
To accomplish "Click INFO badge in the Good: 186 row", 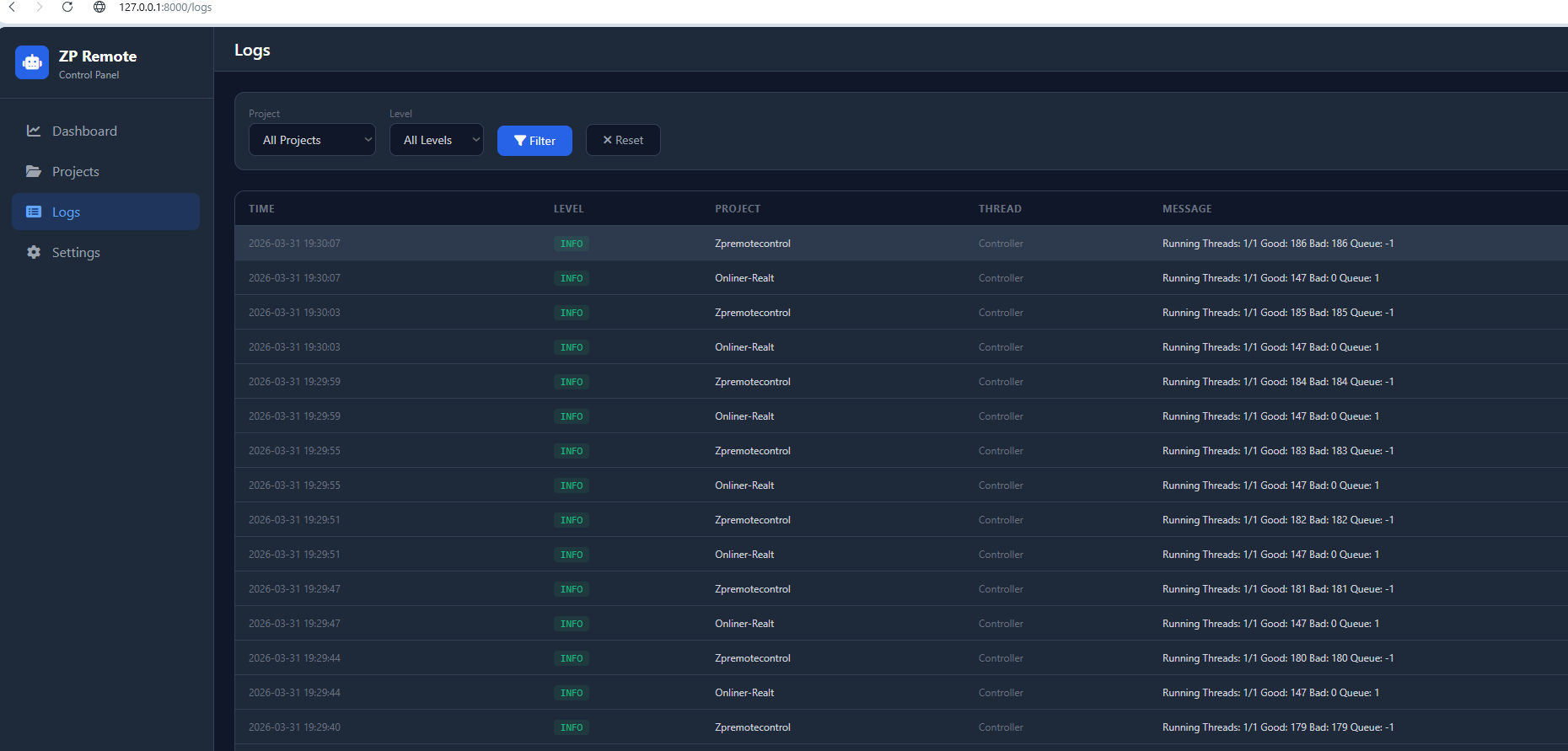I will 572,244.
